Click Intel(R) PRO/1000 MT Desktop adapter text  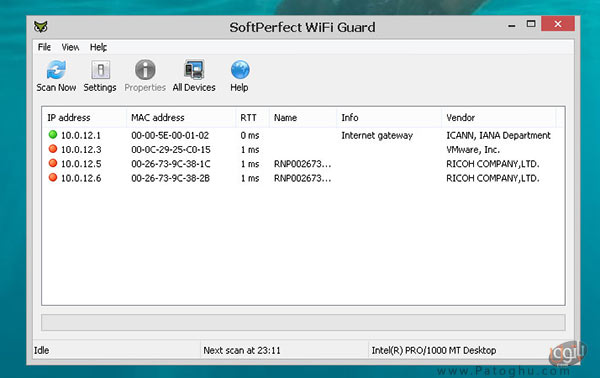[x=434, y=350]
